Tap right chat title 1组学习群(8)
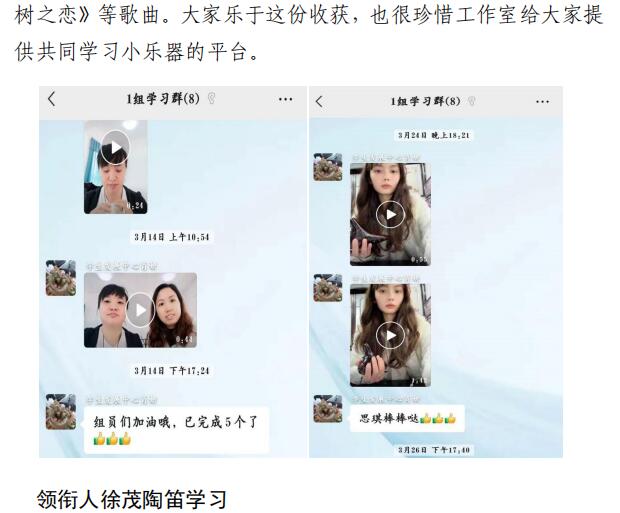Screen dimensions: 620x513 pos(425,101)
